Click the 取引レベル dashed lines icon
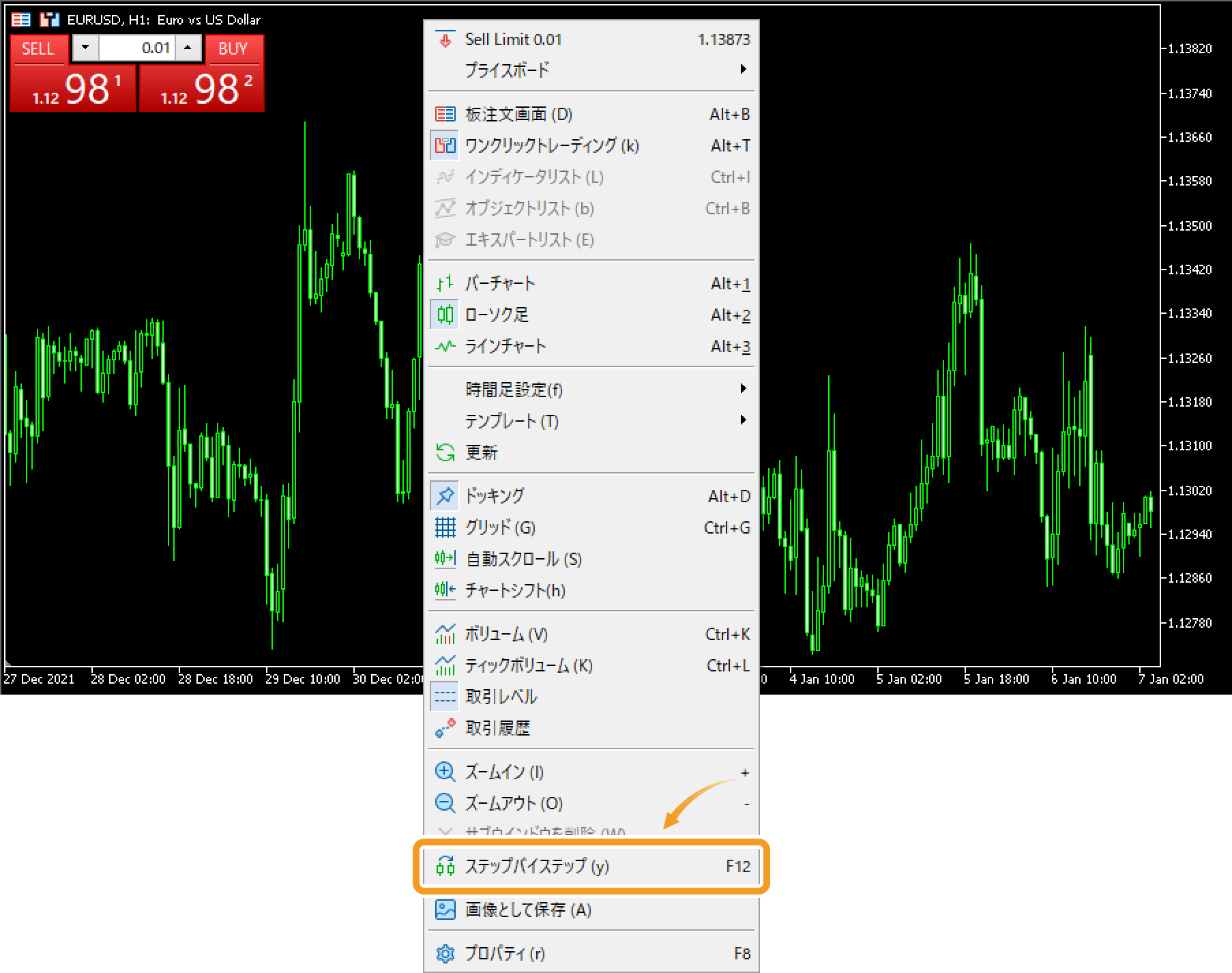 (445, 697)
